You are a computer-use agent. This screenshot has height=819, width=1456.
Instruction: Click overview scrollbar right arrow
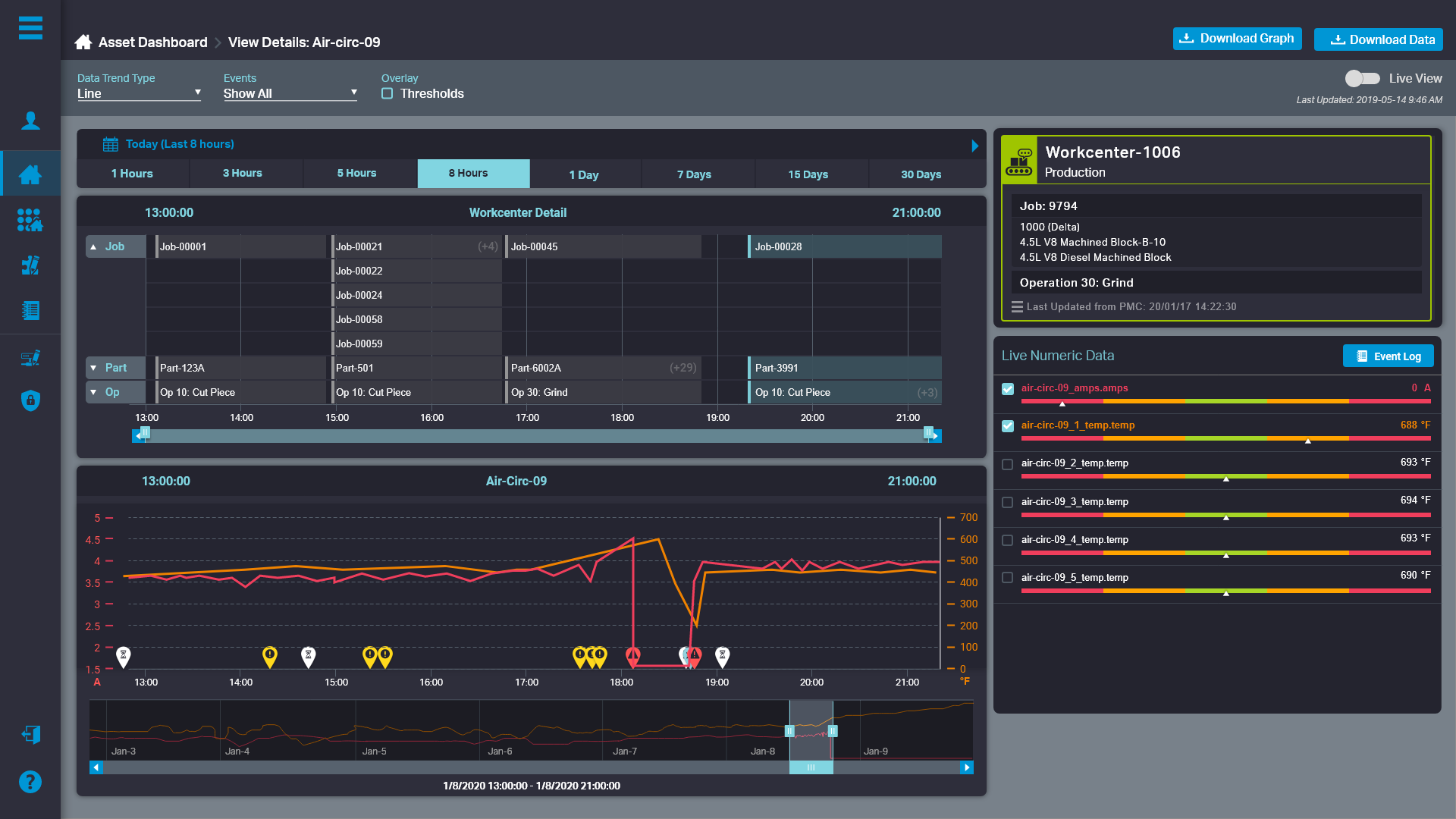966,767
